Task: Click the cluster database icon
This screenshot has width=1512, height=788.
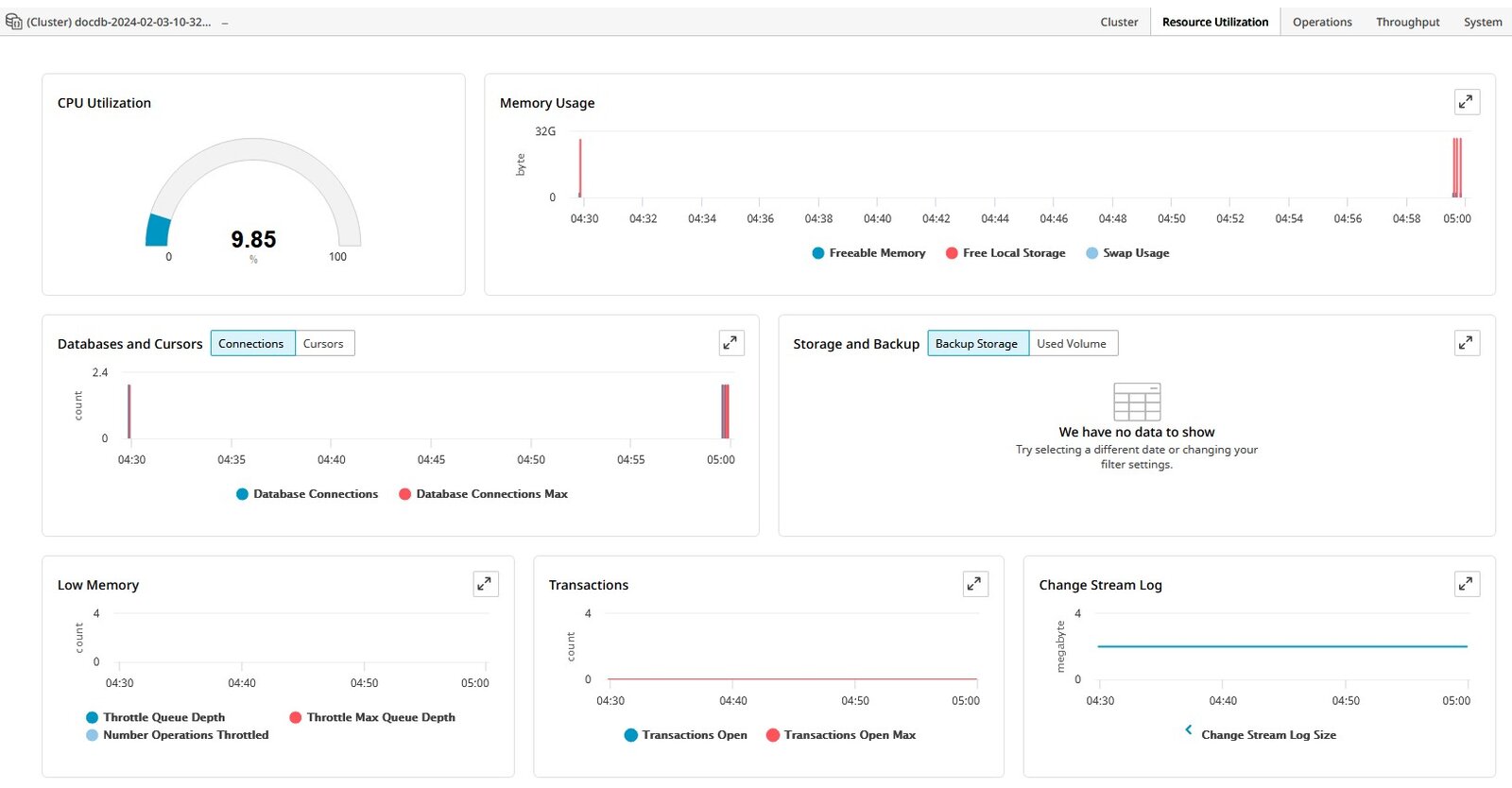Action: (x=13, y=21)
